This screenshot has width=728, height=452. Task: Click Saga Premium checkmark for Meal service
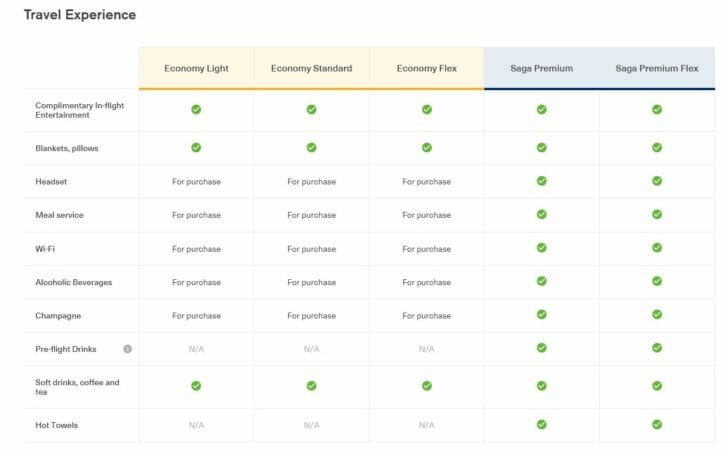pyautogui.click(x=542, y=214)
